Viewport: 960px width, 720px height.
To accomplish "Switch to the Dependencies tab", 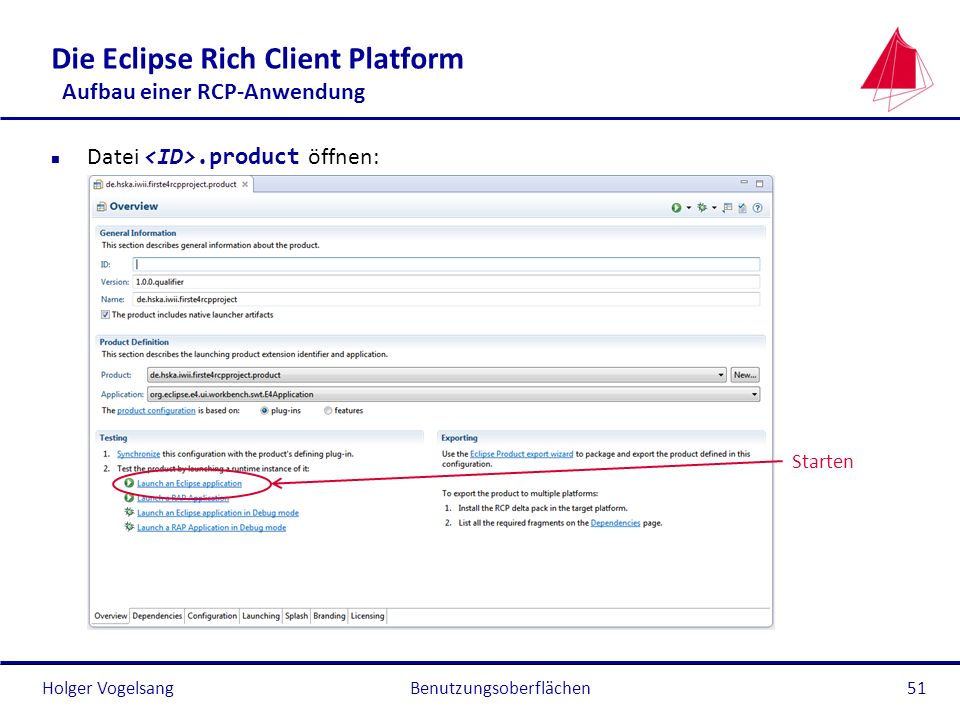I will click(x=157, y=616).
